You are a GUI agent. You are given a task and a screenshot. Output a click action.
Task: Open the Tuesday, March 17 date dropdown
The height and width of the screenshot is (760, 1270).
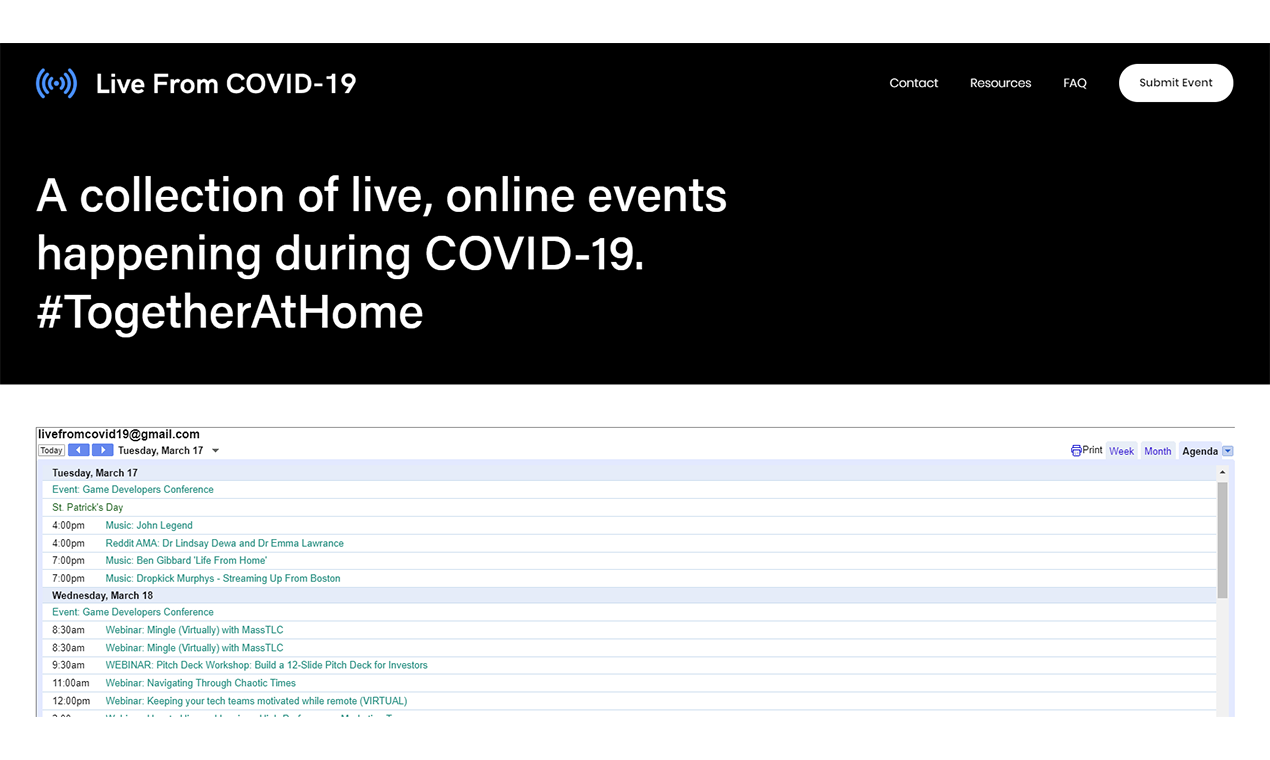click(215, 450)
